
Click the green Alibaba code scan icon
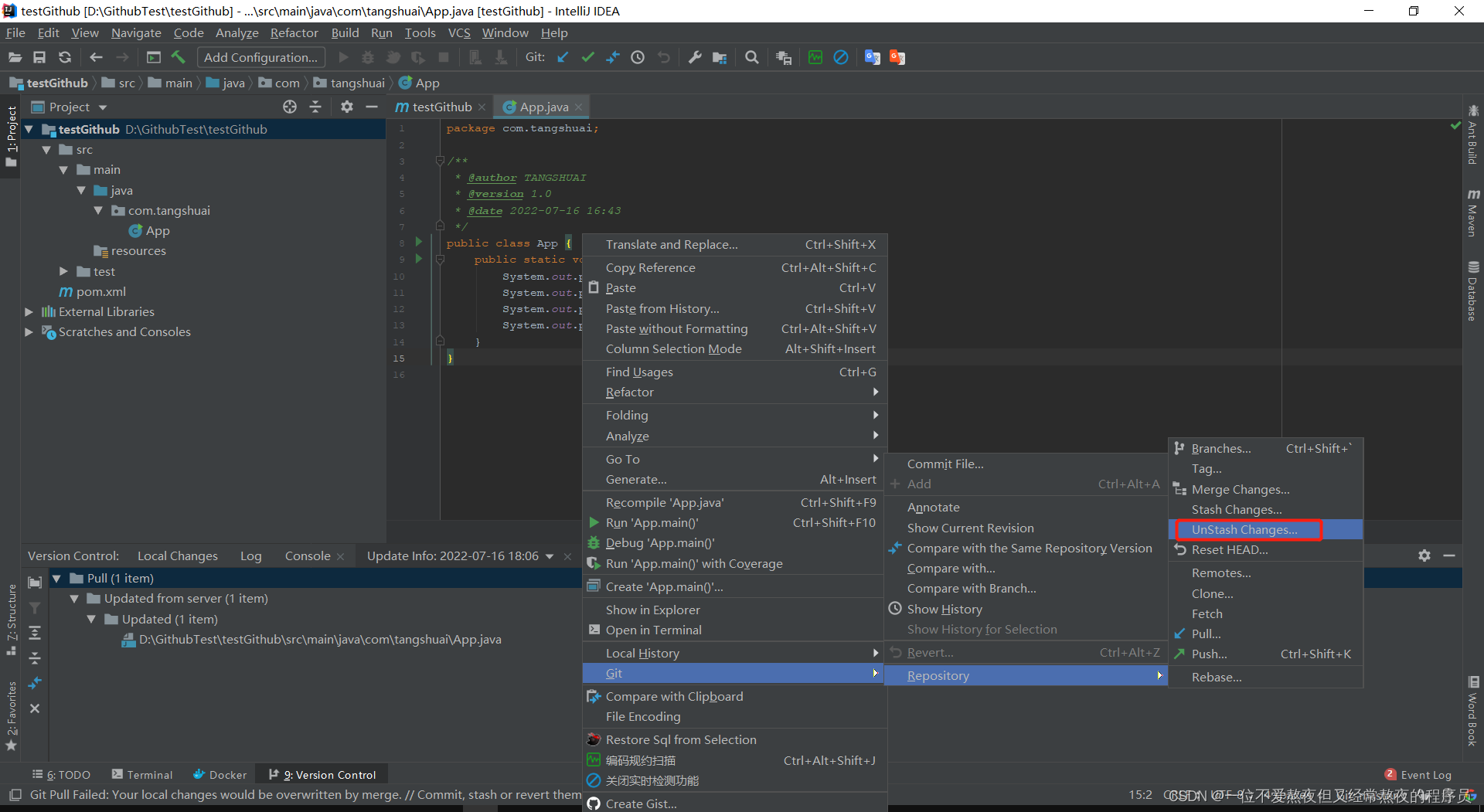[815, 57]
